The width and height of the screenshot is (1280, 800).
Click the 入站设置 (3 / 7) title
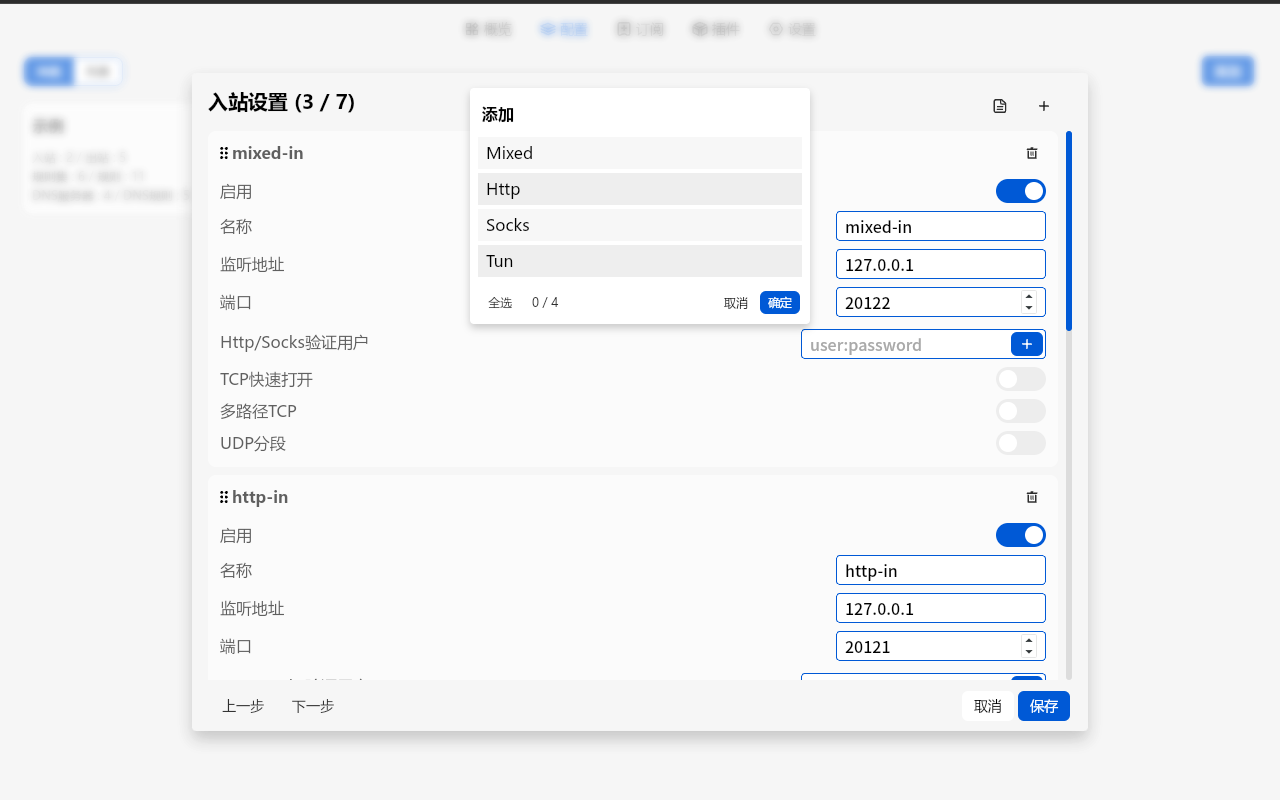281,102
